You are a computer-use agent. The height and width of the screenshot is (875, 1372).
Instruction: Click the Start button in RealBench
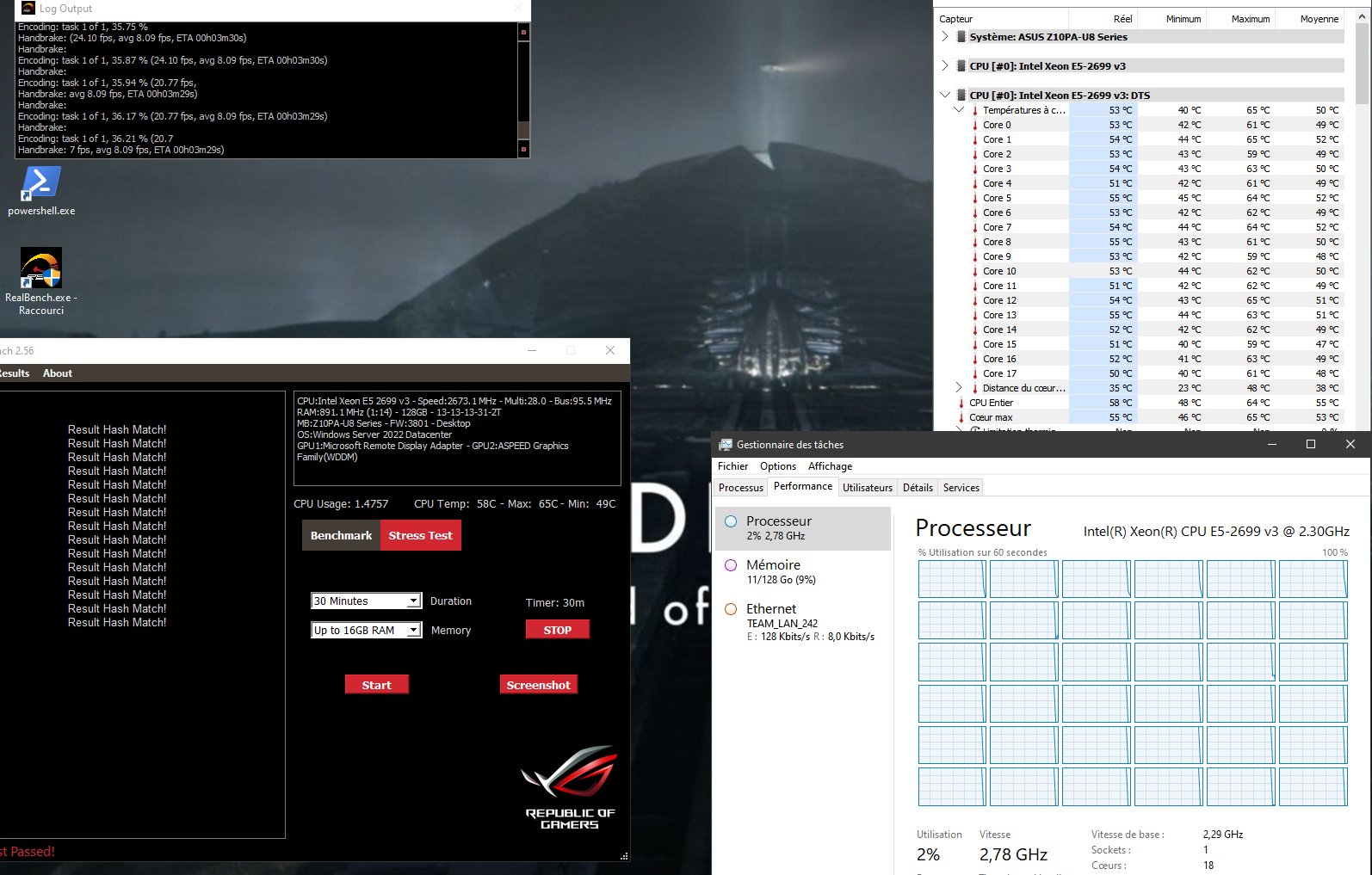pos(377,685)
